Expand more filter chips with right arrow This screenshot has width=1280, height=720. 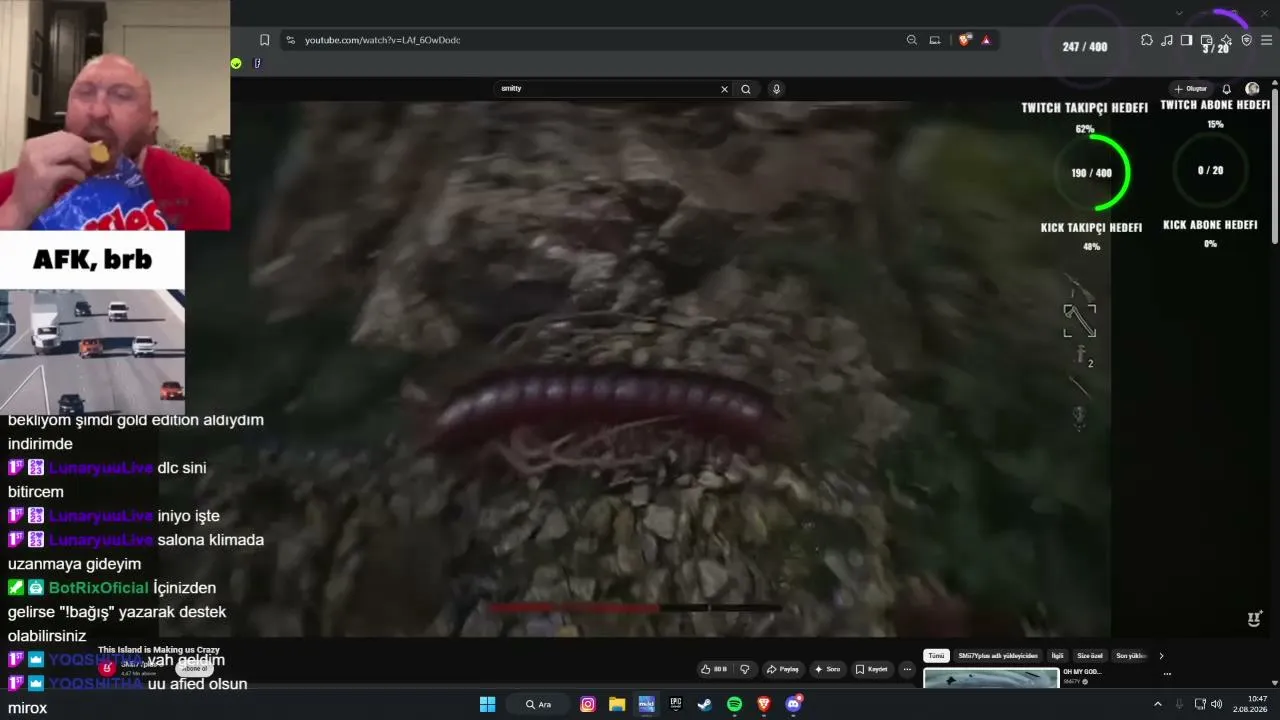(1161, 656)
